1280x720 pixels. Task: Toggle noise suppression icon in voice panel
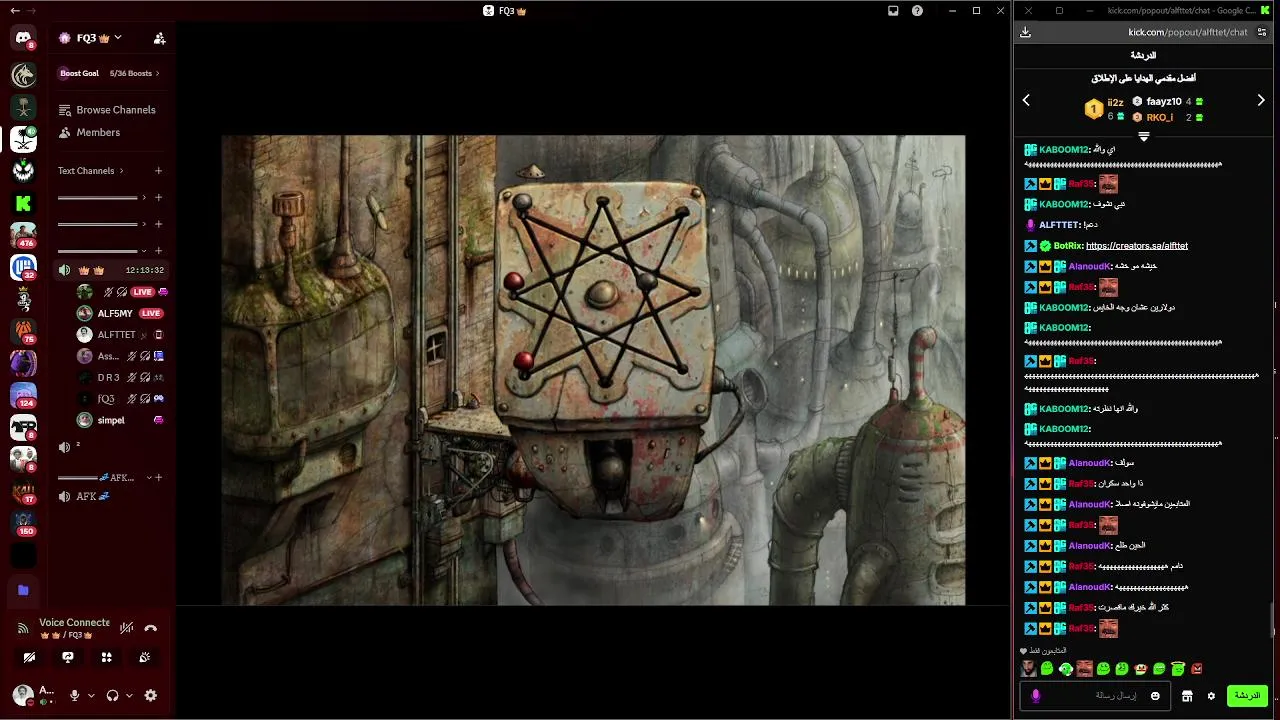pyautogui.click(x=126, y=629)
